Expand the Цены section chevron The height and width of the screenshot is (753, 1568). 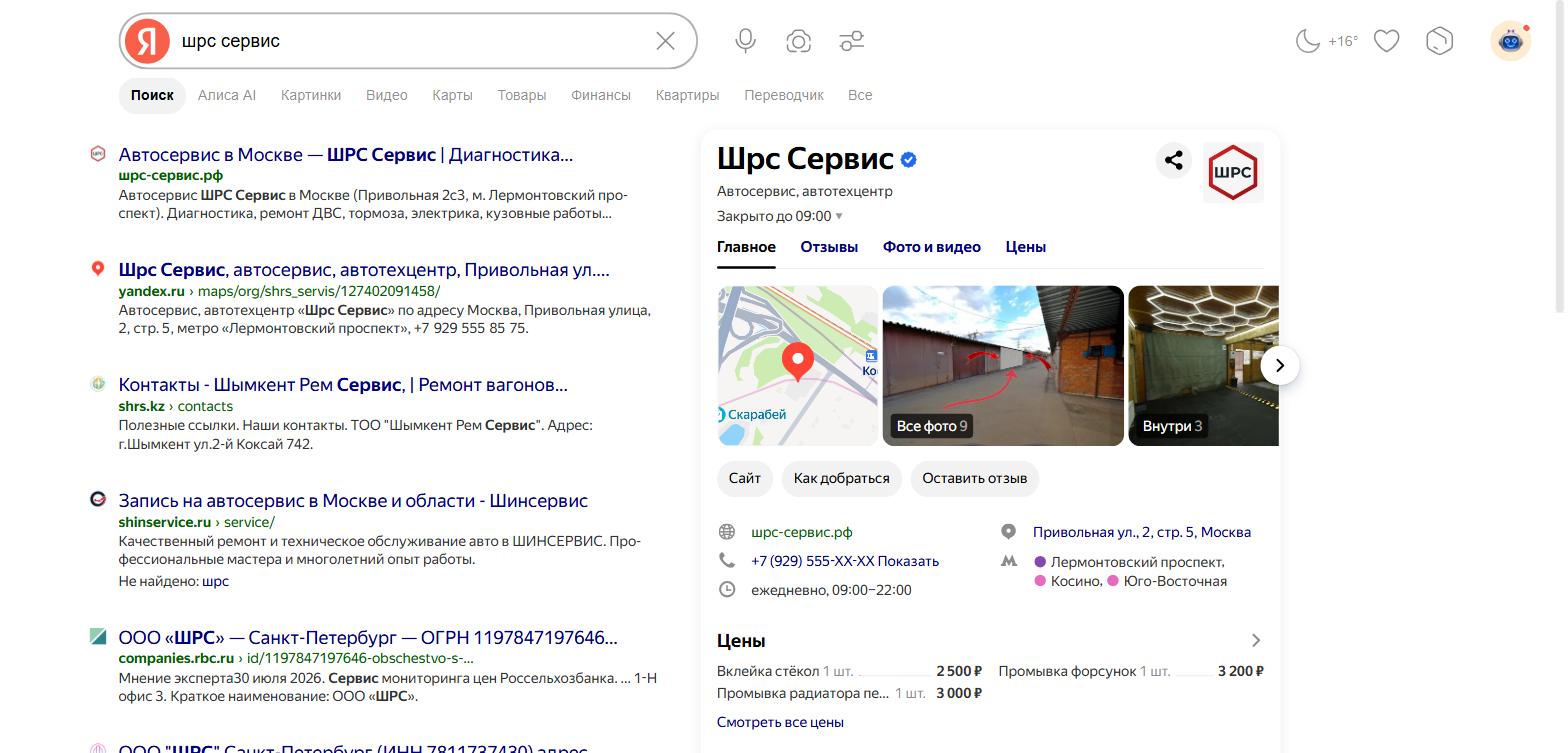pyautogui.click(x=1256, y=640)
